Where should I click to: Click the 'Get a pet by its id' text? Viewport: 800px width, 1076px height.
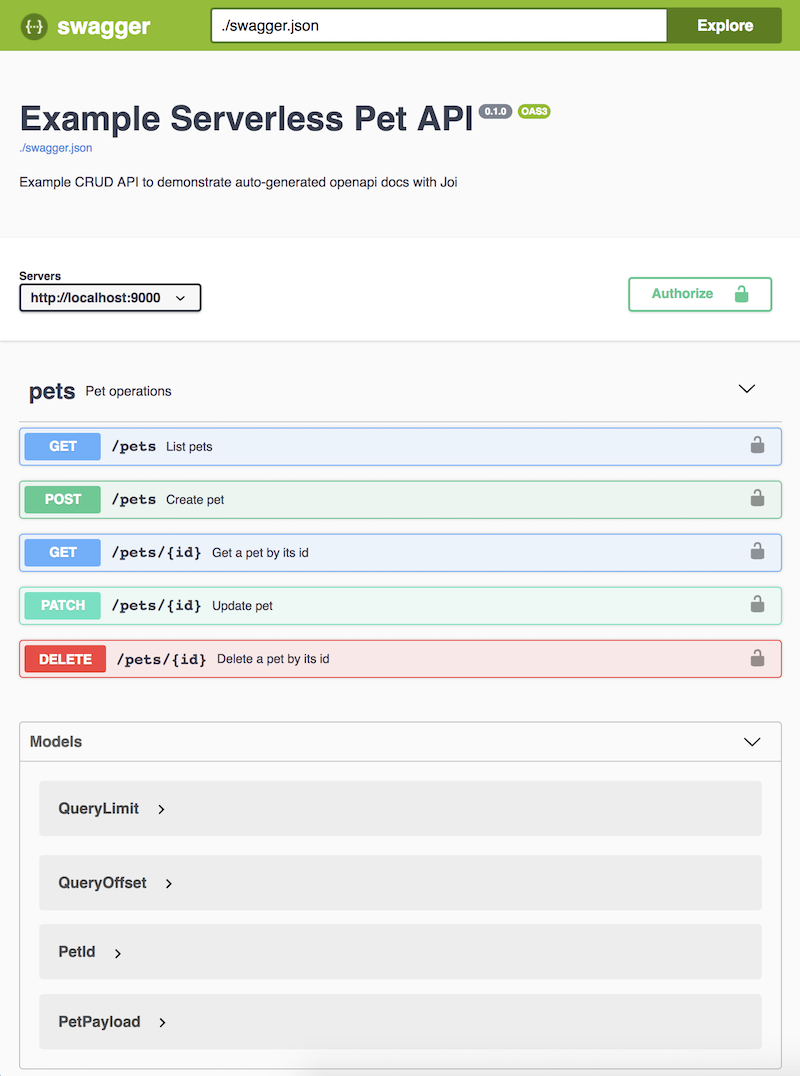coord(260,552)
